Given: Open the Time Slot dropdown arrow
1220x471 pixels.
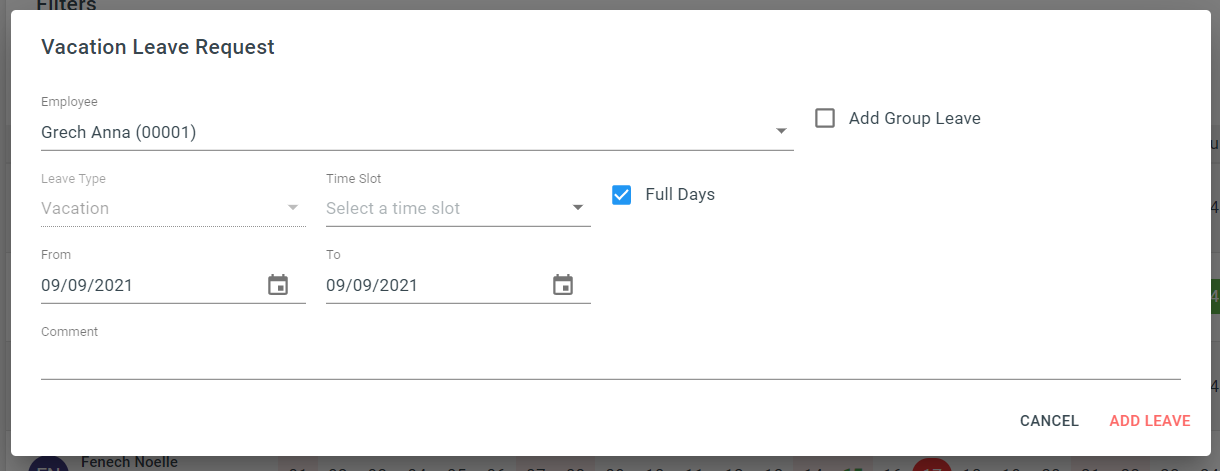Looking at the screenshot, I should pyautogui.click(x=578, y=208).
